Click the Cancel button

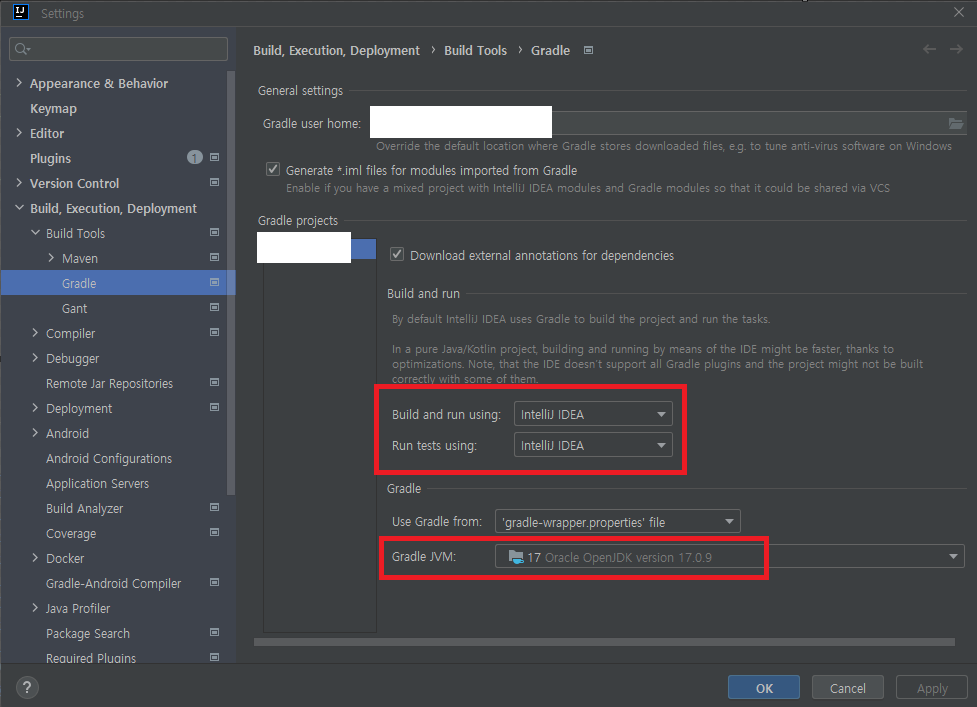[x=847, y=688]
